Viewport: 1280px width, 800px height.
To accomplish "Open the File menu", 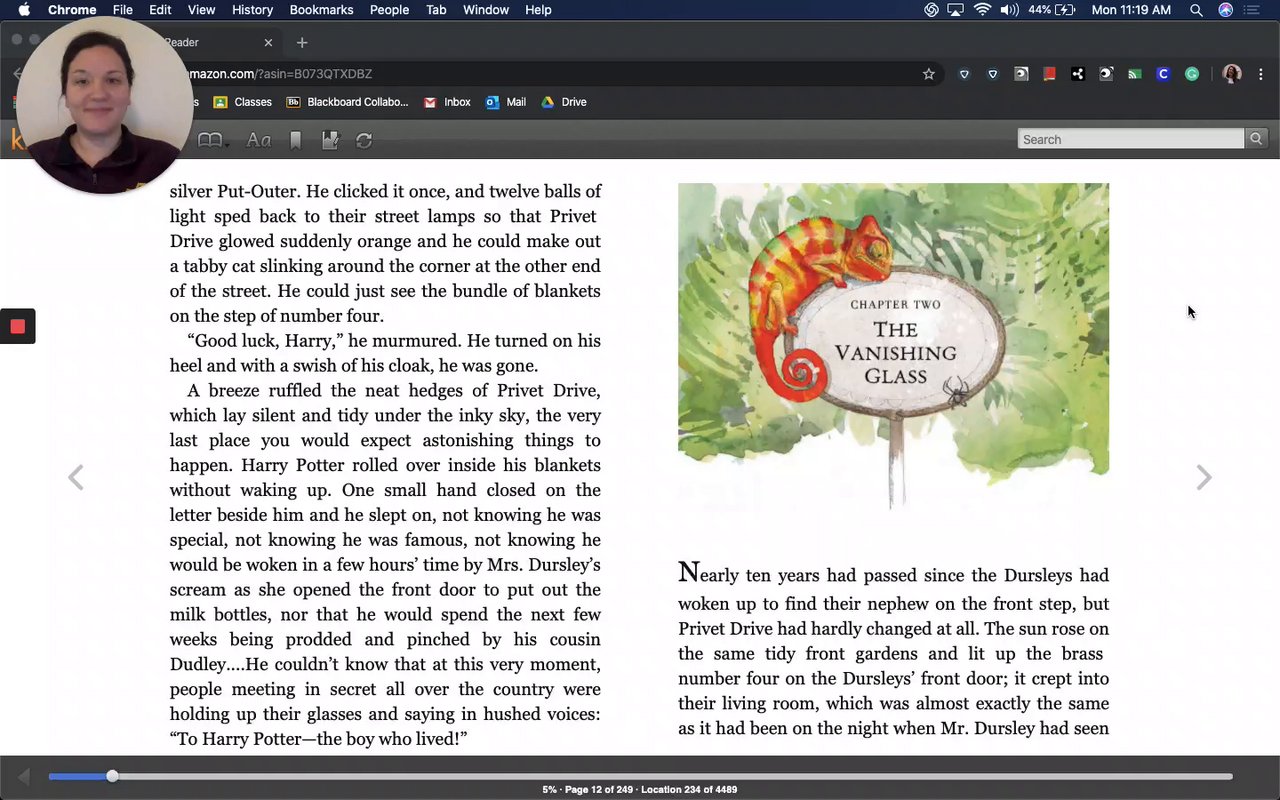I will click(x=123, y=10).
